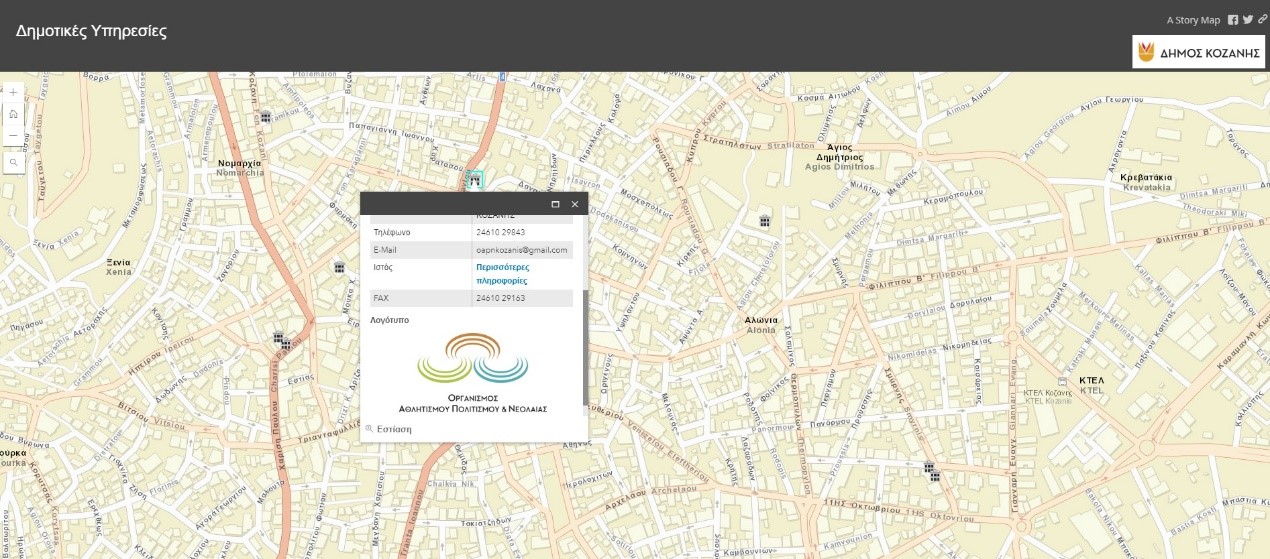The width and height of the screenshot is (1270, 559).
Task: Zoom in on the map
Action: point(13,92)
